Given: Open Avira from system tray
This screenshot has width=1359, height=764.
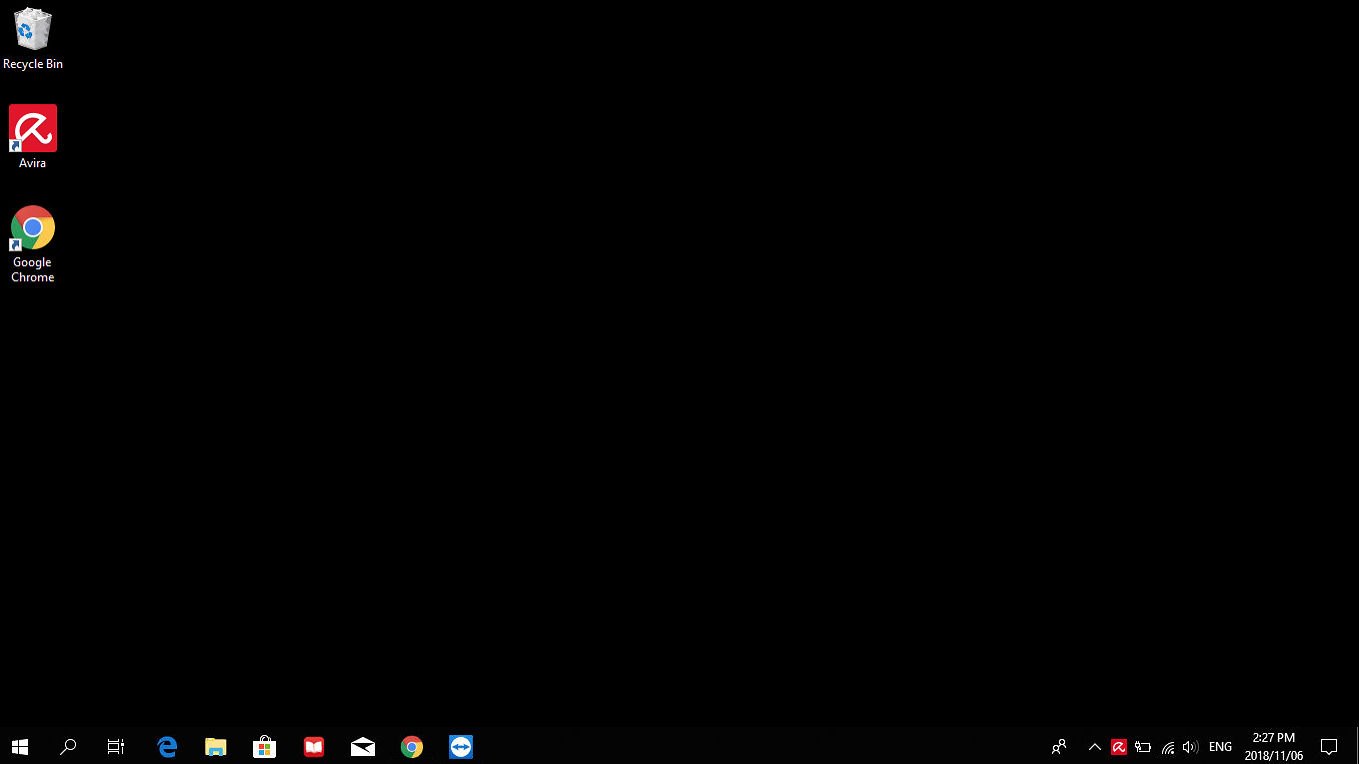Looking at the screenshot, I should click(1119, 747).
